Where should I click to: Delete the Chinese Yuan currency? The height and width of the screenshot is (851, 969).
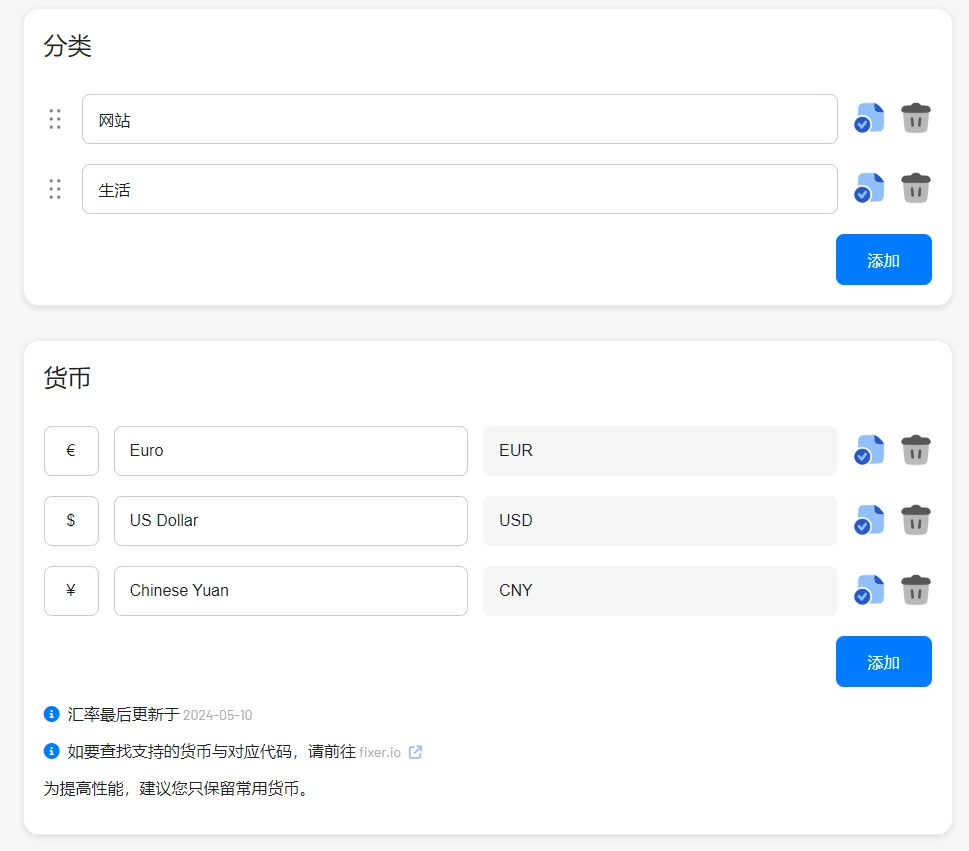click(915, 590)
